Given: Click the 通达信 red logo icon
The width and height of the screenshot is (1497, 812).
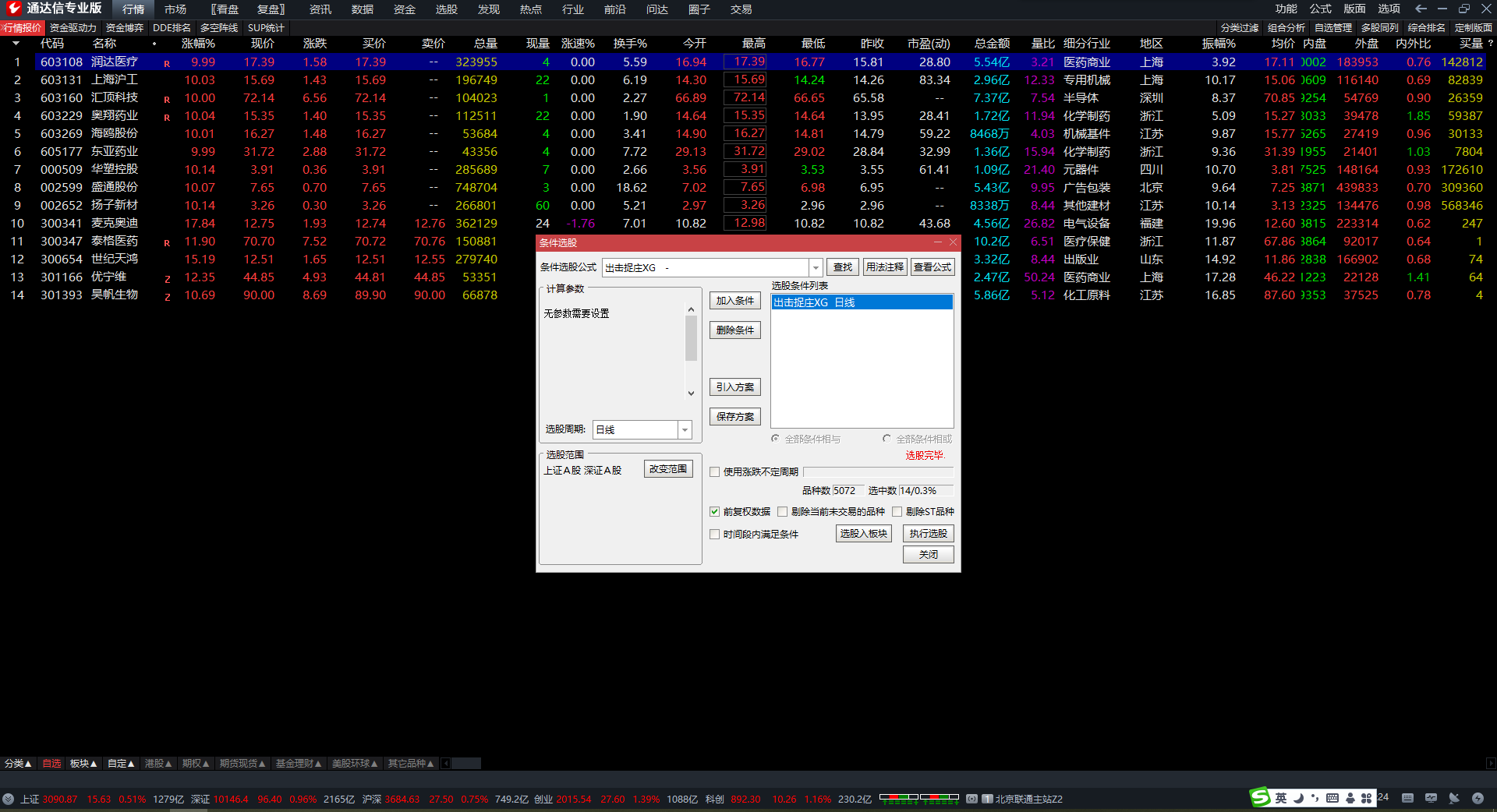Looking at the screenshot, I should coord(14,9).
